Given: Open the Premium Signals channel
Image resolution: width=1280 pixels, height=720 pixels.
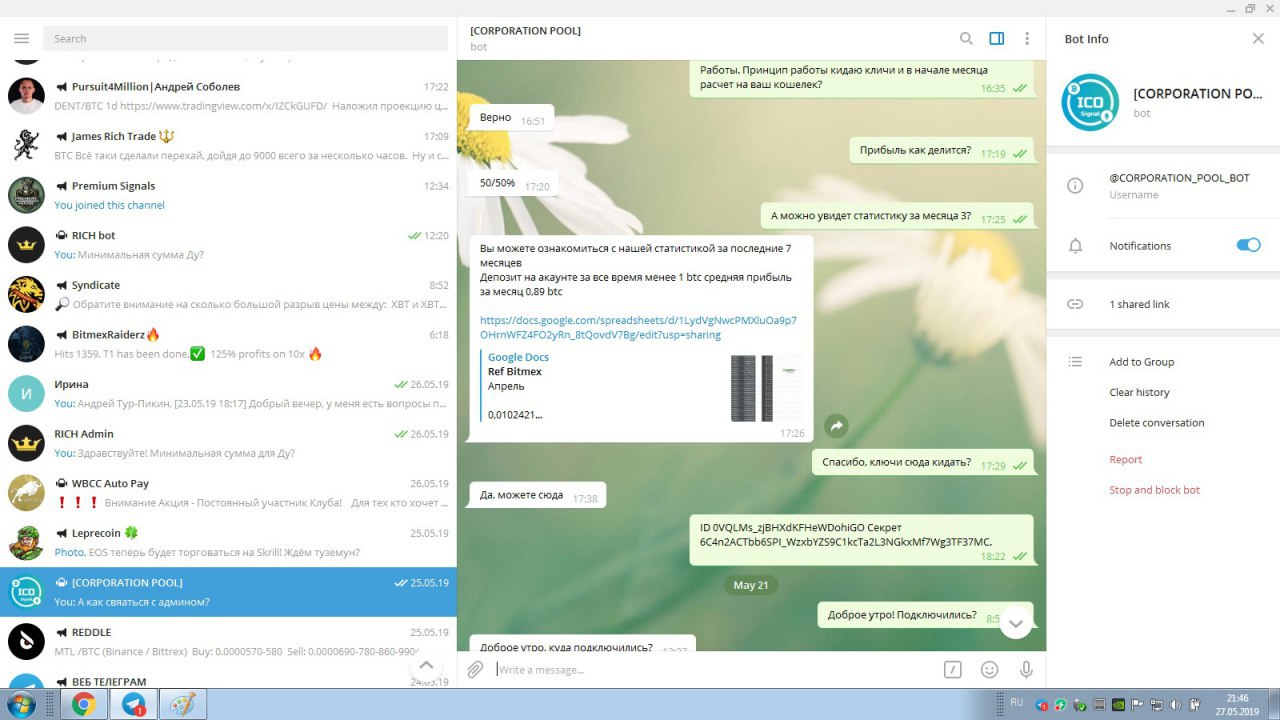Looking at the screenshot, I should click(228, 195).
